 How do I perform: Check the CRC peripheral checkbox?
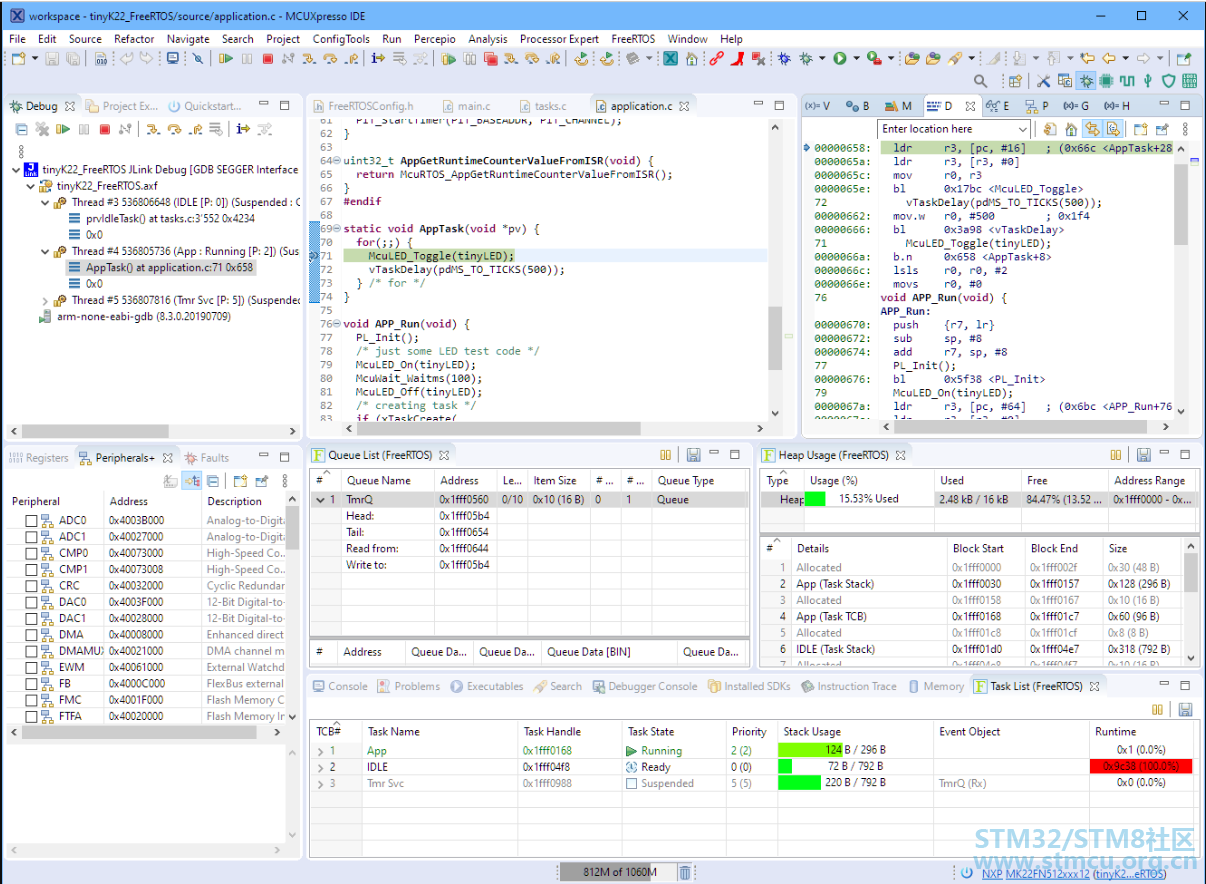[x=31, y=586]
